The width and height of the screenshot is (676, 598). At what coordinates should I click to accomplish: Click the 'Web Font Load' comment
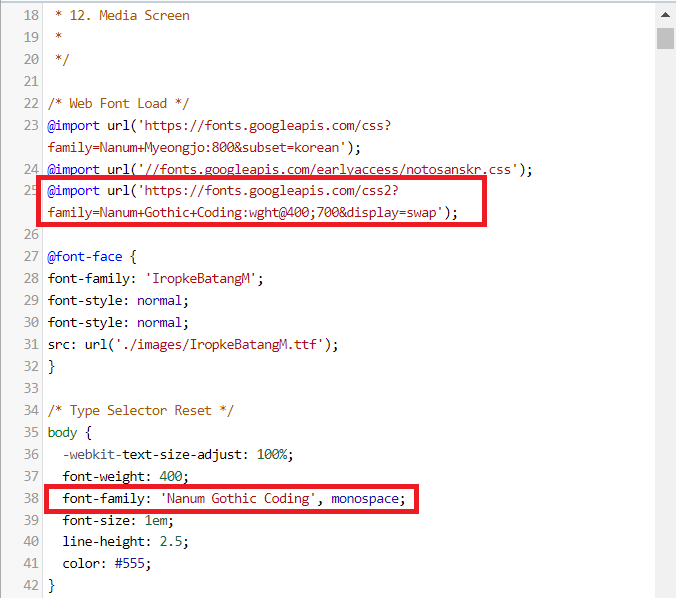tap(118, 103)
